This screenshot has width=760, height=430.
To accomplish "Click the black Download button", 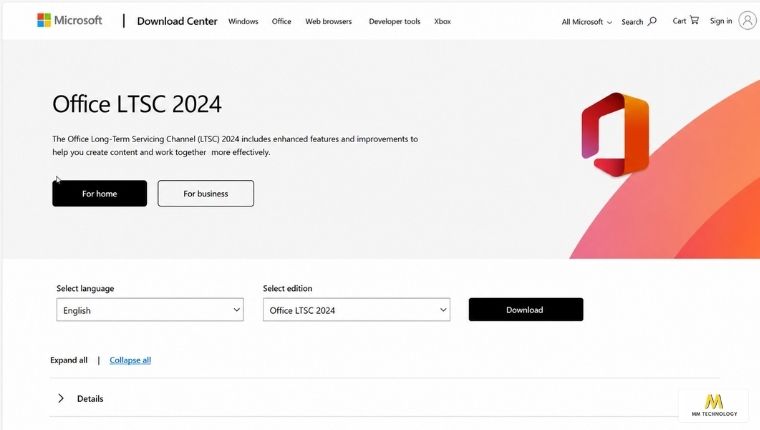I will pos(526,309).
